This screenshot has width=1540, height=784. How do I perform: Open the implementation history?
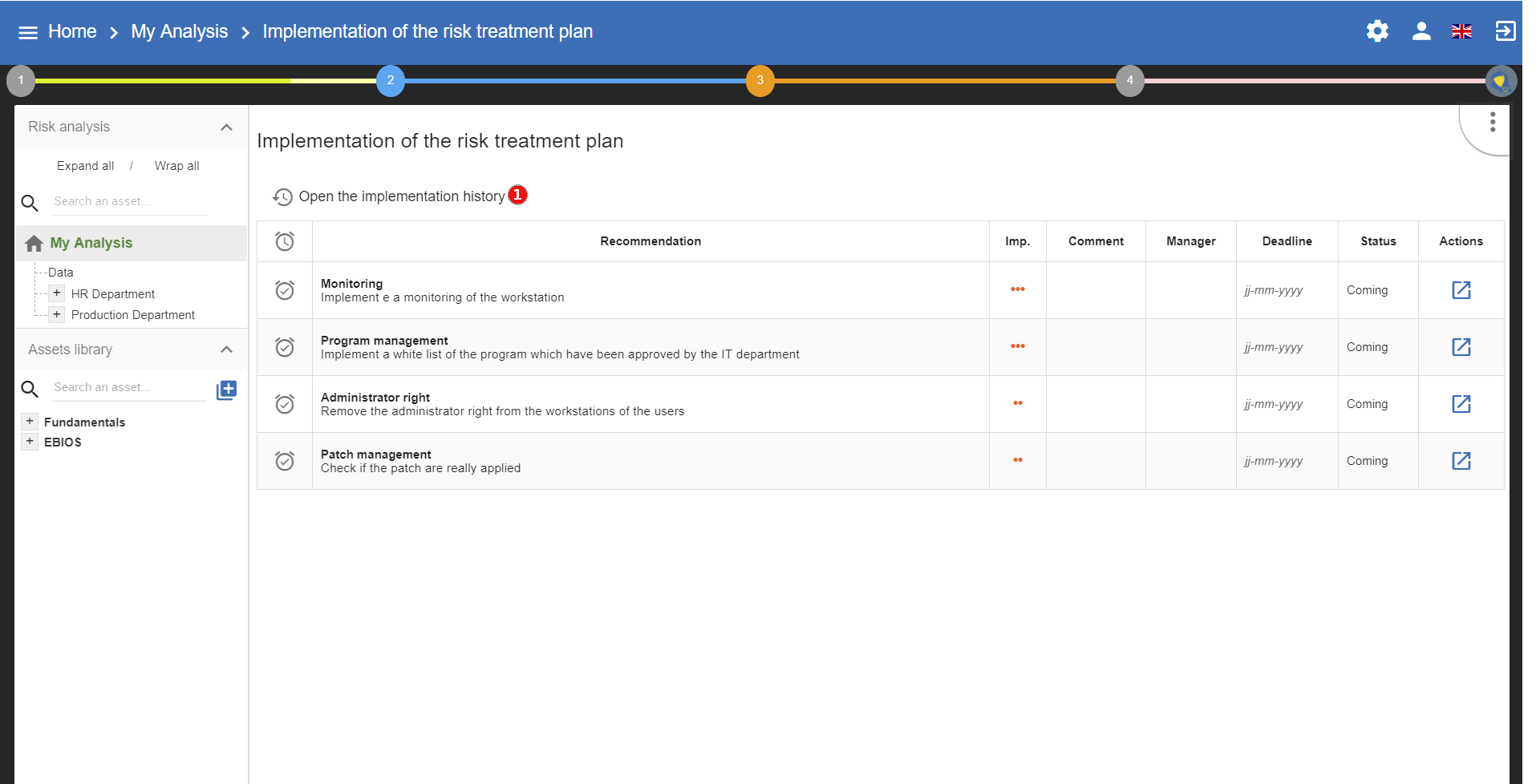(x=401, y=196)
